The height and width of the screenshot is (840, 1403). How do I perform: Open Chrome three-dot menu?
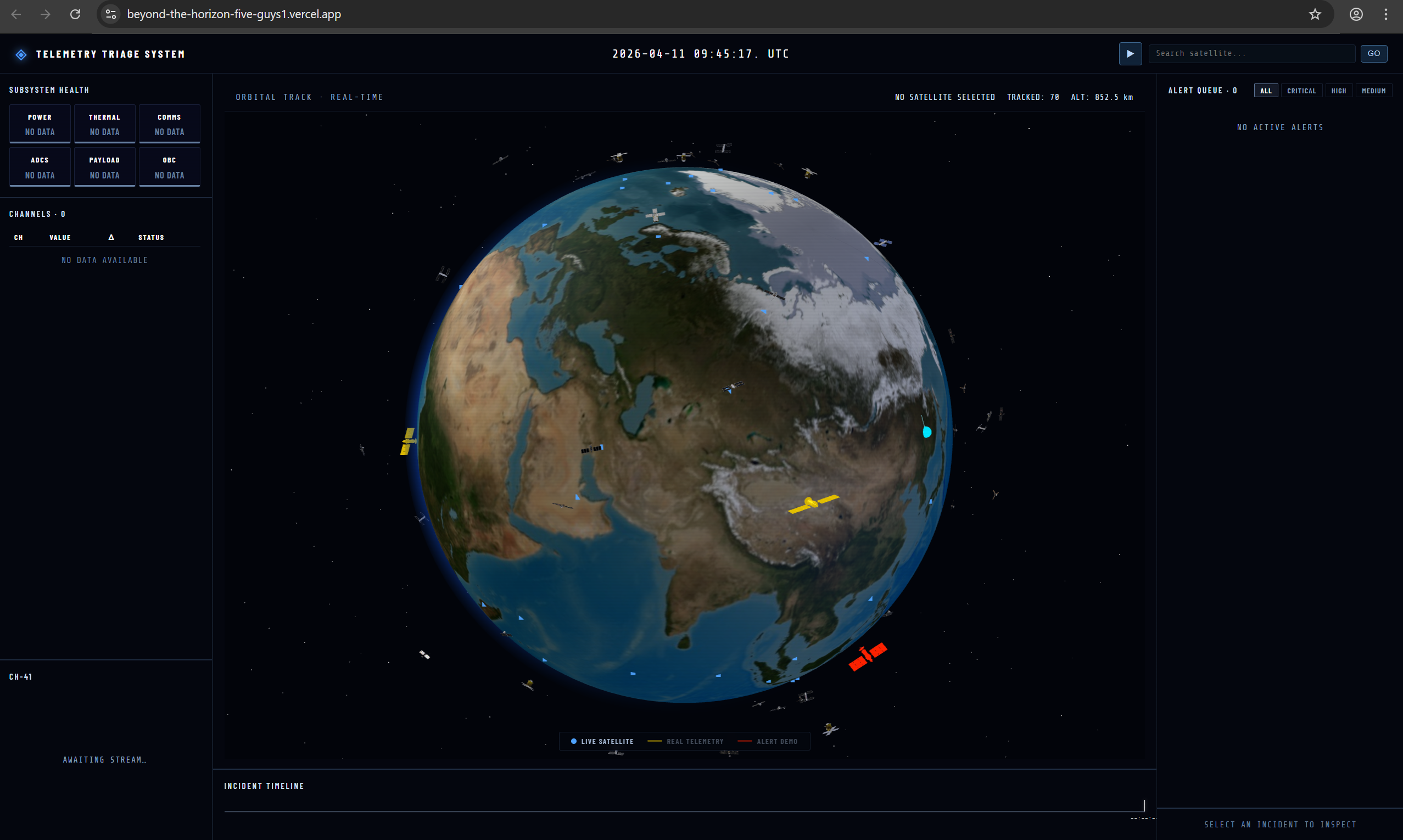[x=1385, y=14]
